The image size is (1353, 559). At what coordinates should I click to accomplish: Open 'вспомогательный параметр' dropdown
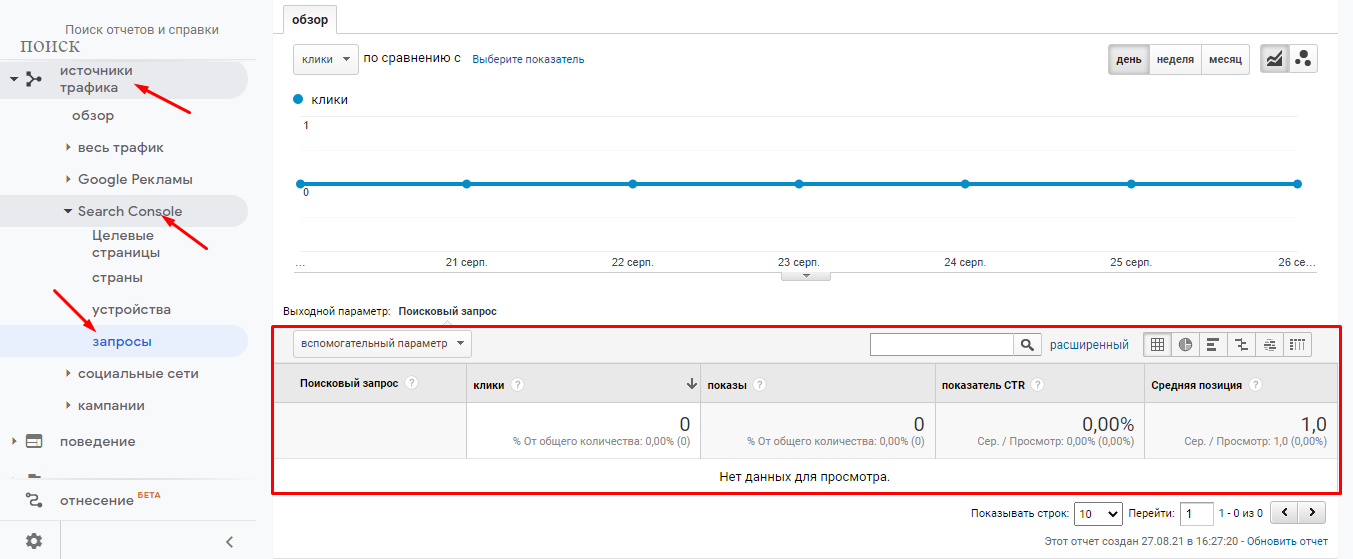[x=382, y=344]
